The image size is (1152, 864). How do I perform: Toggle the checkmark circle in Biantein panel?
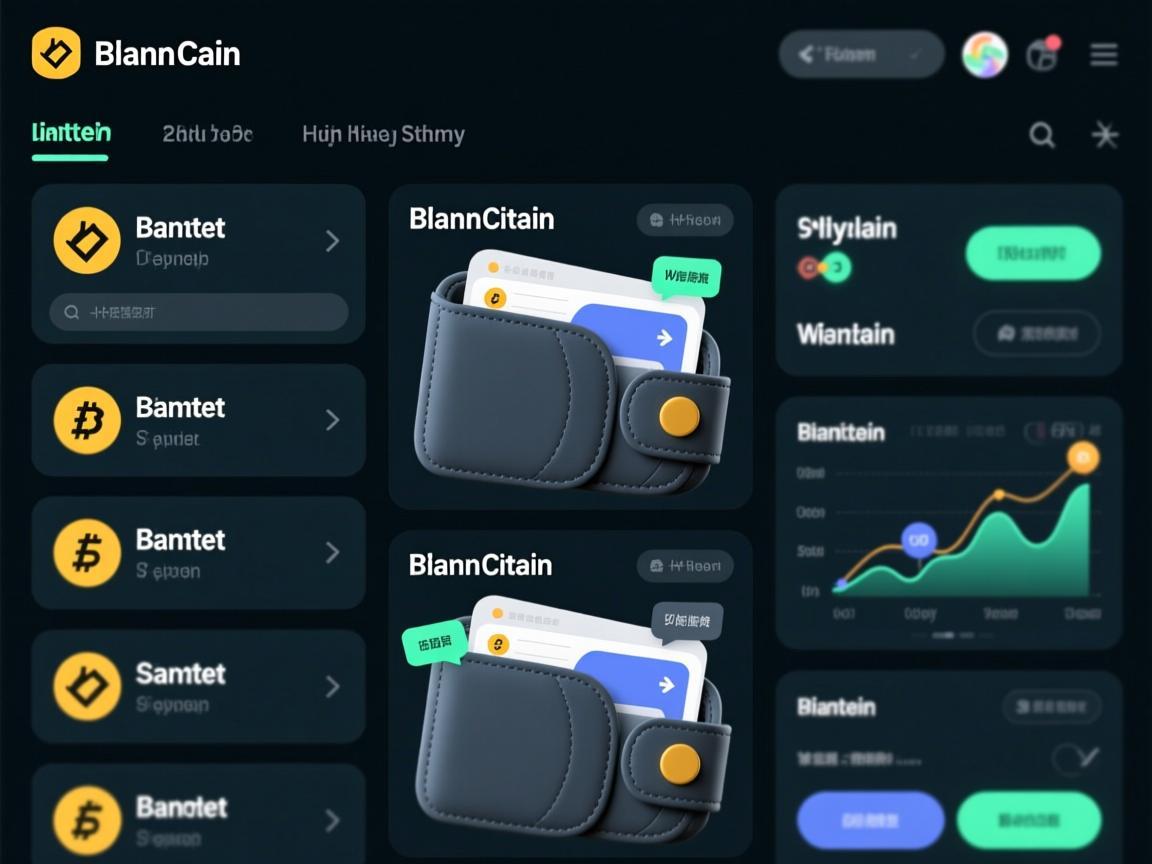pyautogui.click(x=1075, y=759)
